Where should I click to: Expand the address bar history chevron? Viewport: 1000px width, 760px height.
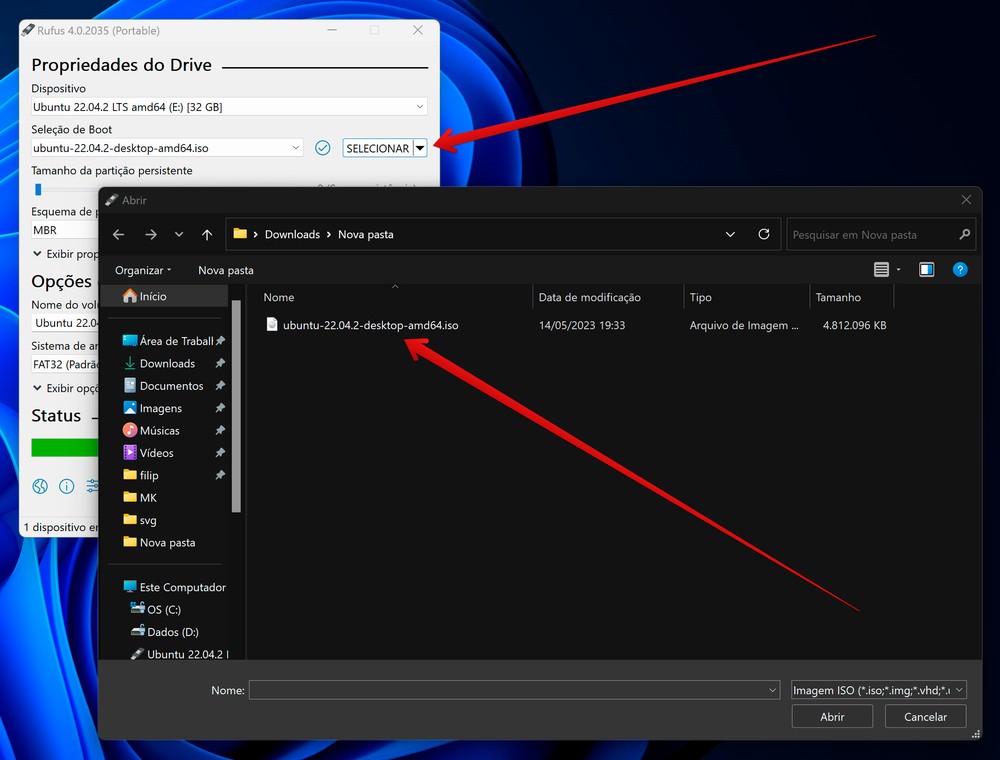[730, 234]
